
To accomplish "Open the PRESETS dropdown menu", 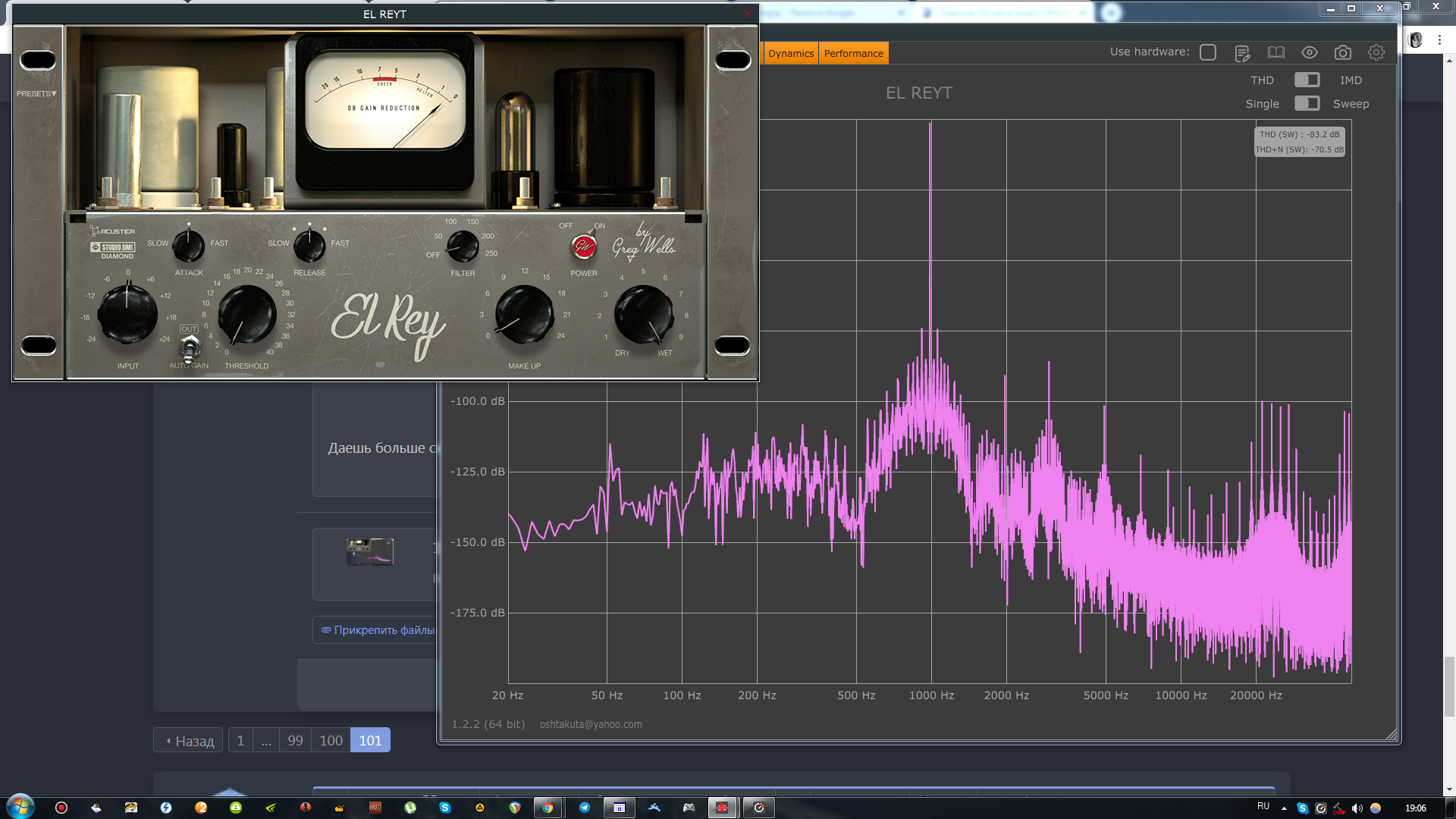I will click(36, 93).
